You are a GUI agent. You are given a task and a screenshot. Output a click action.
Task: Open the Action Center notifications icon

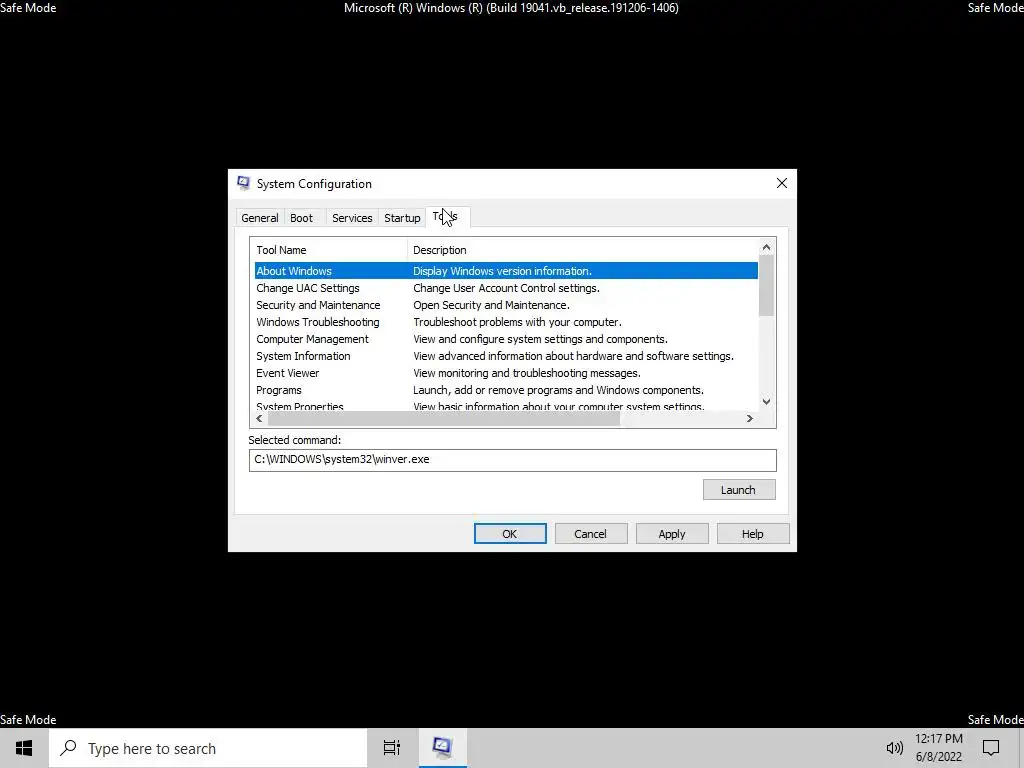click(991, 748)
